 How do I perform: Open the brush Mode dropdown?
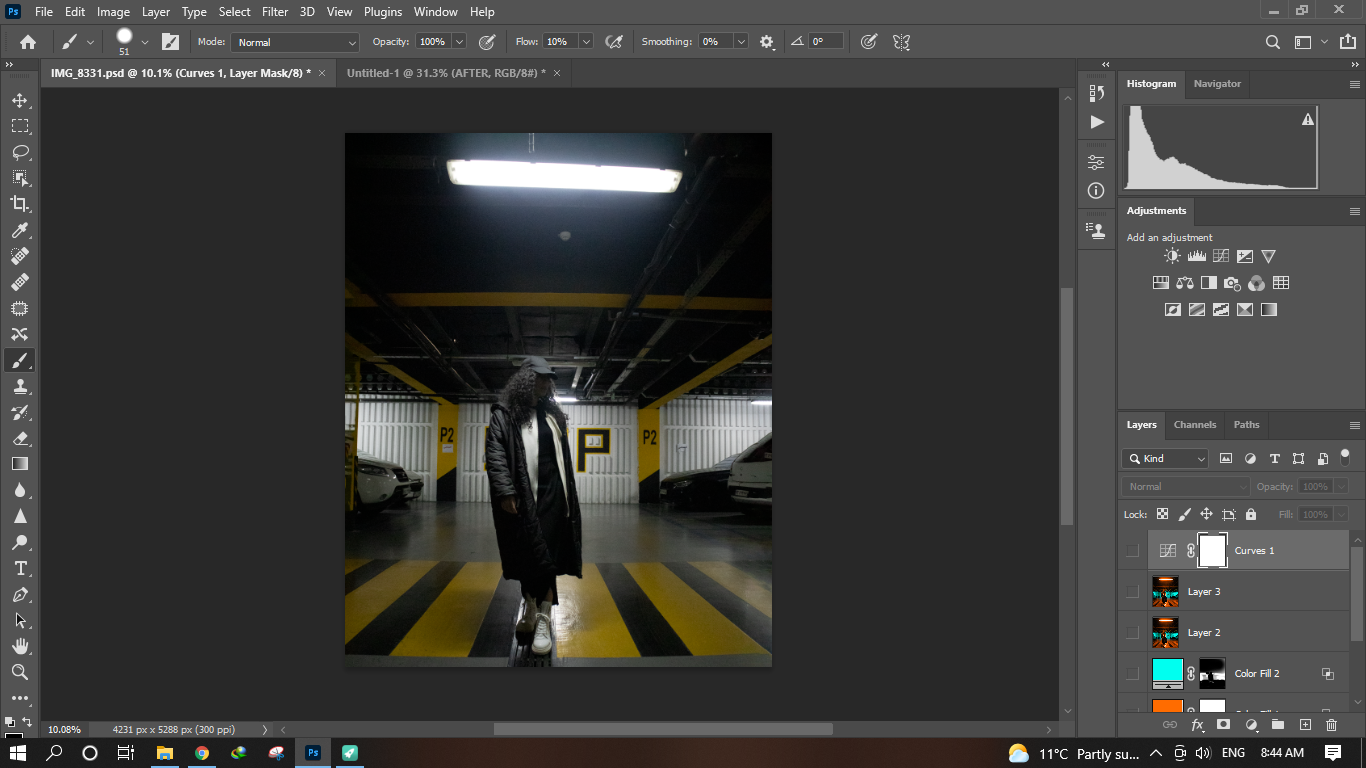point(295,42)
